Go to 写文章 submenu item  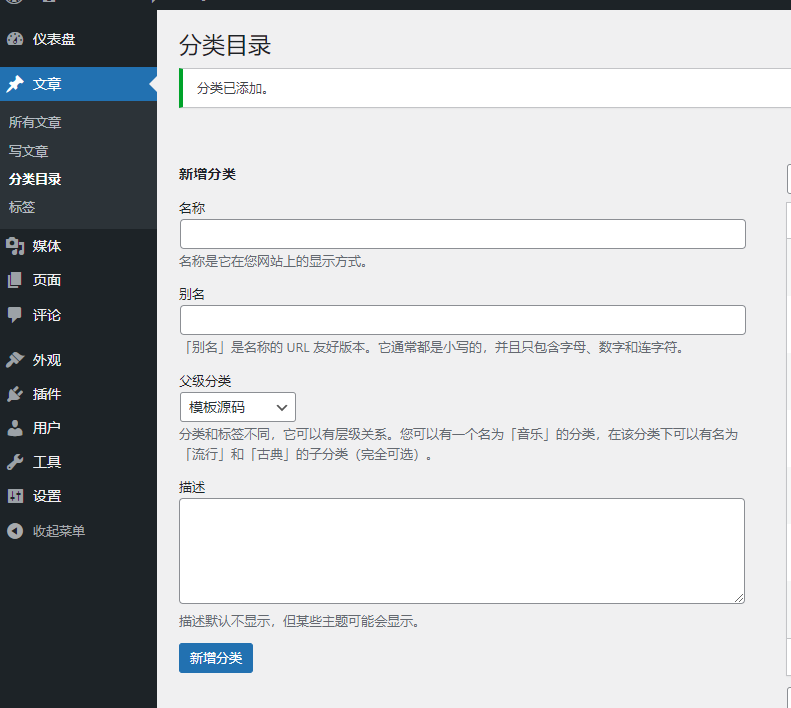pyautogui.click(x=29, y=151)
